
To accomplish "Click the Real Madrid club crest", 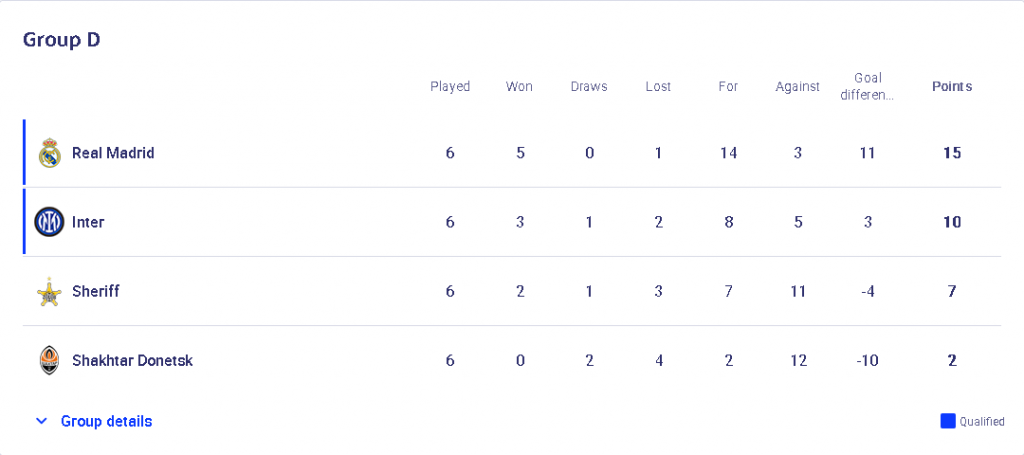I will click(50, 153).
